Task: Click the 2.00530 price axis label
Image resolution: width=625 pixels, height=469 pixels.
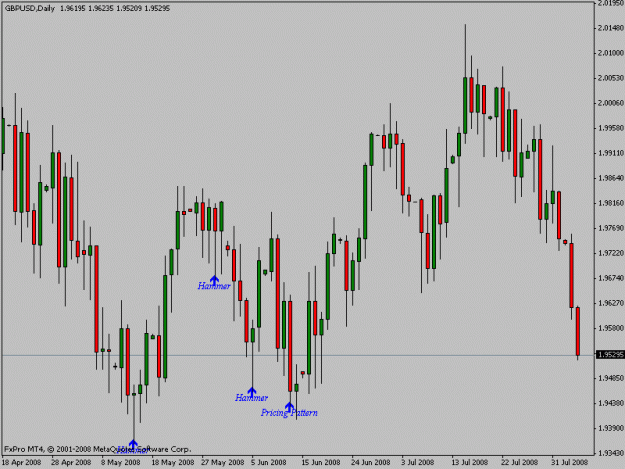Action: click(x=610, y=78)
